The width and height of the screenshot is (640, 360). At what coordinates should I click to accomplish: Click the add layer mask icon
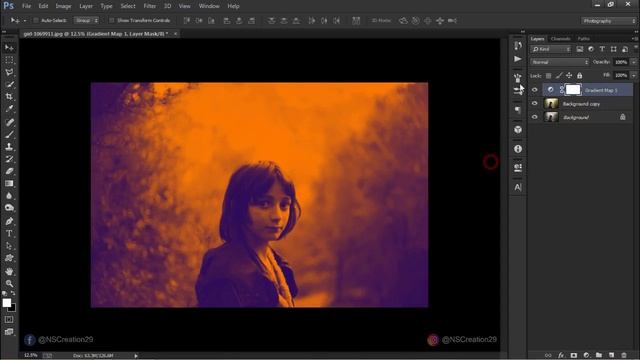tap(573, 355)
